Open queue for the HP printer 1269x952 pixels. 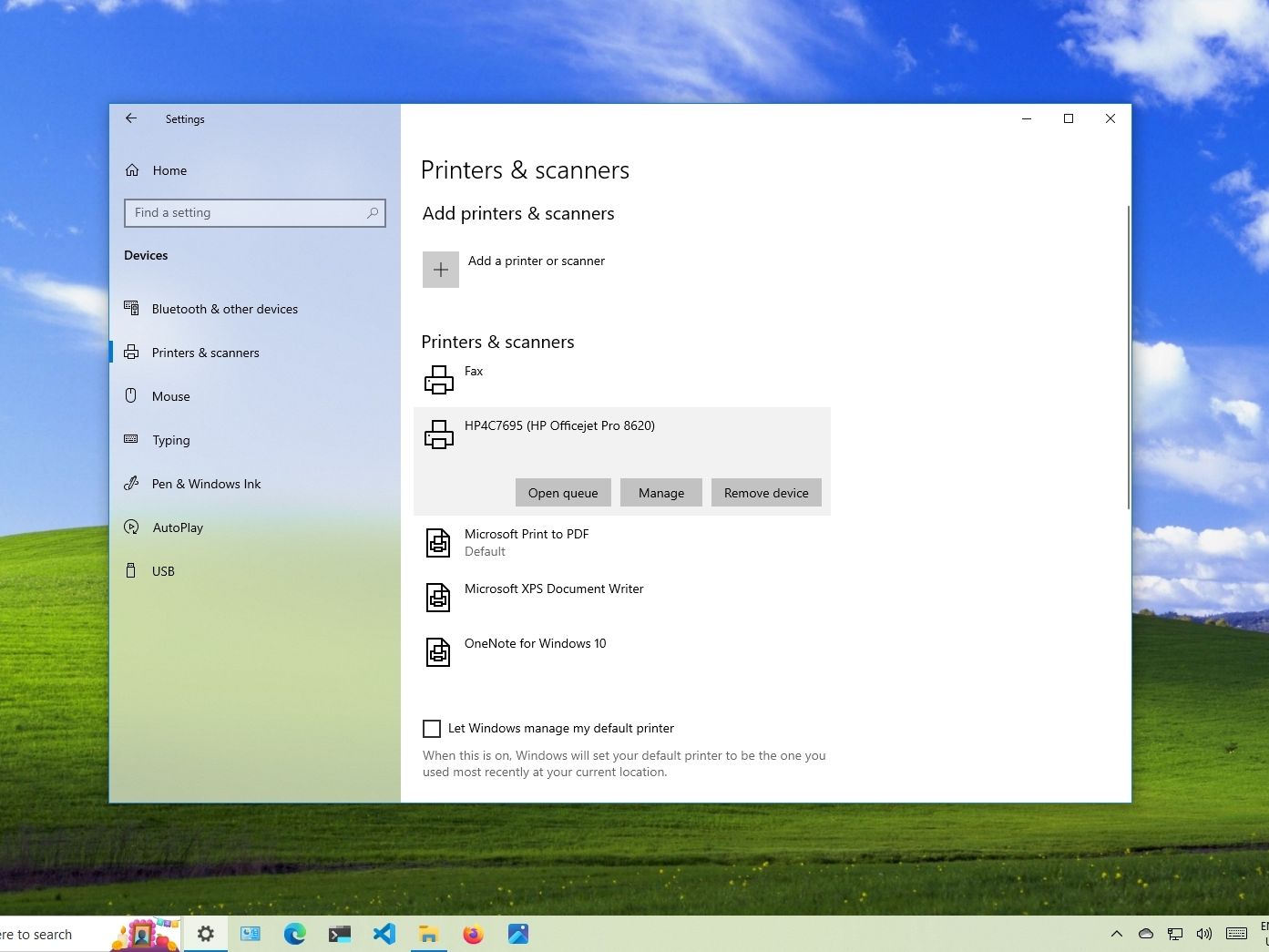563,493
